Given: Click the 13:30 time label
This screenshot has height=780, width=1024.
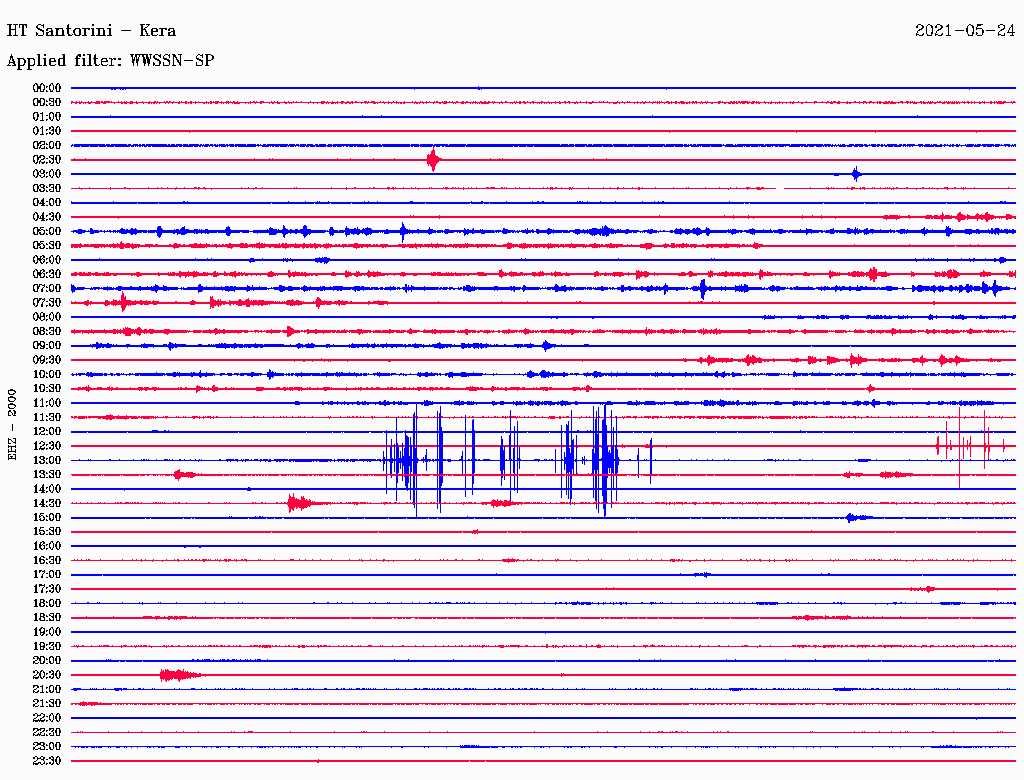Looking at the screenshot, I should 47,475.
